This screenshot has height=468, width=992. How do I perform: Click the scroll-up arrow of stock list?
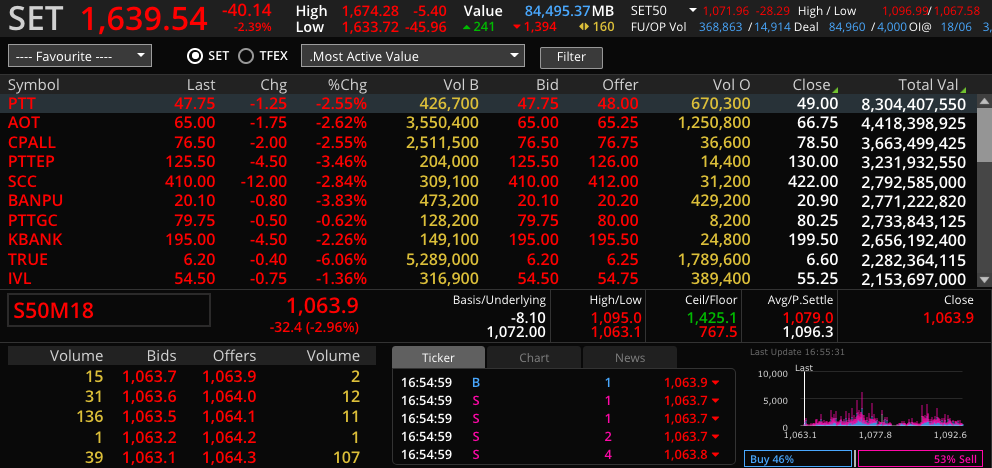[x=984, y=101]
